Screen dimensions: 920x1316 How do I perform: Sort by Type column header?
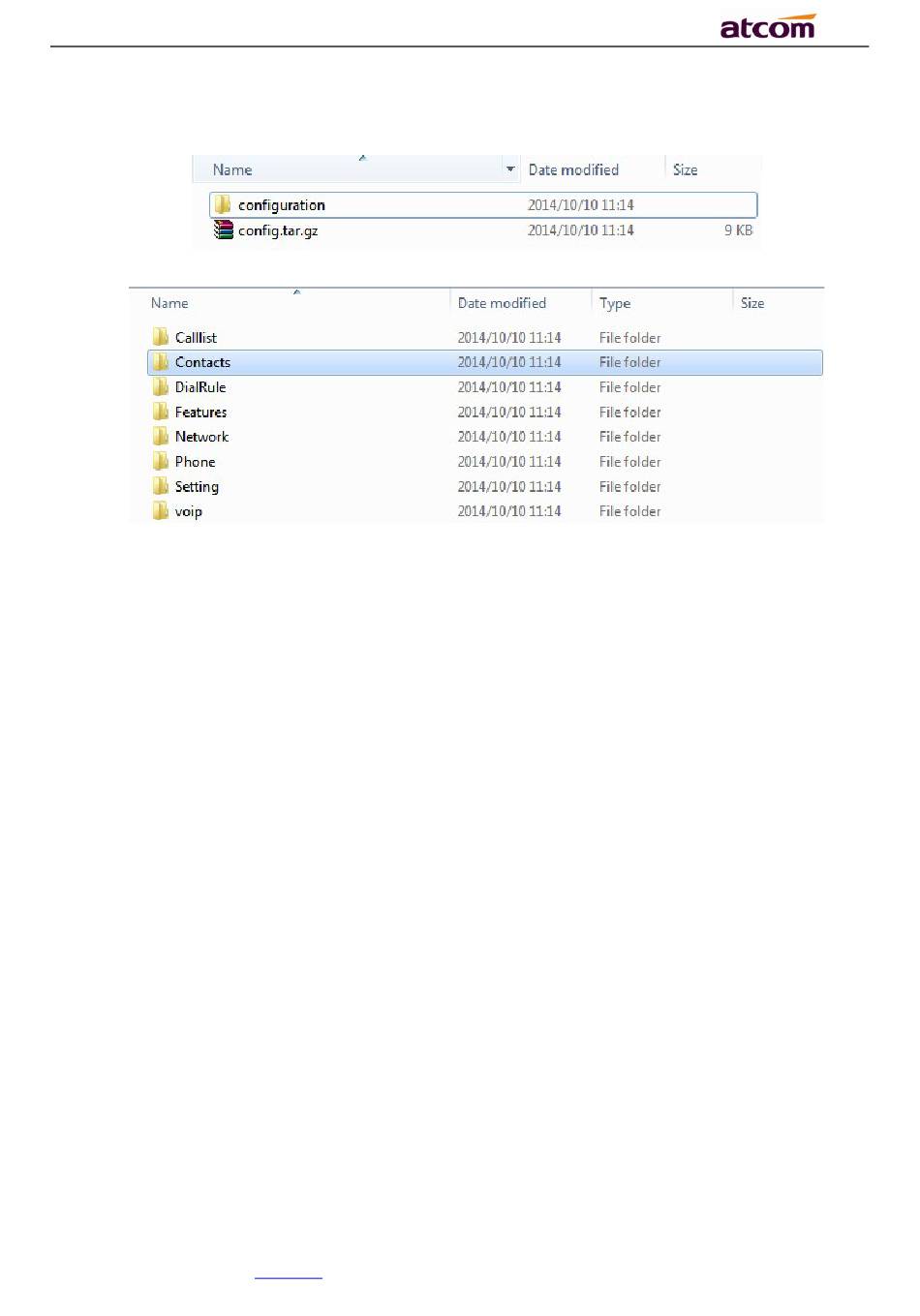(x=615, y=303)
